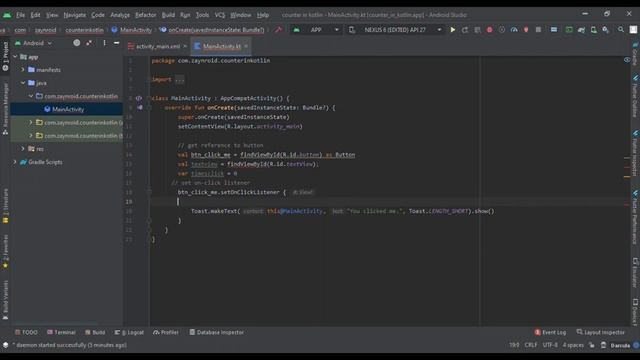Toggle the inspections eye icon in editor corner
Image resolution: width=640 pixels, height=360 pixels.
(x=627, y=60)
